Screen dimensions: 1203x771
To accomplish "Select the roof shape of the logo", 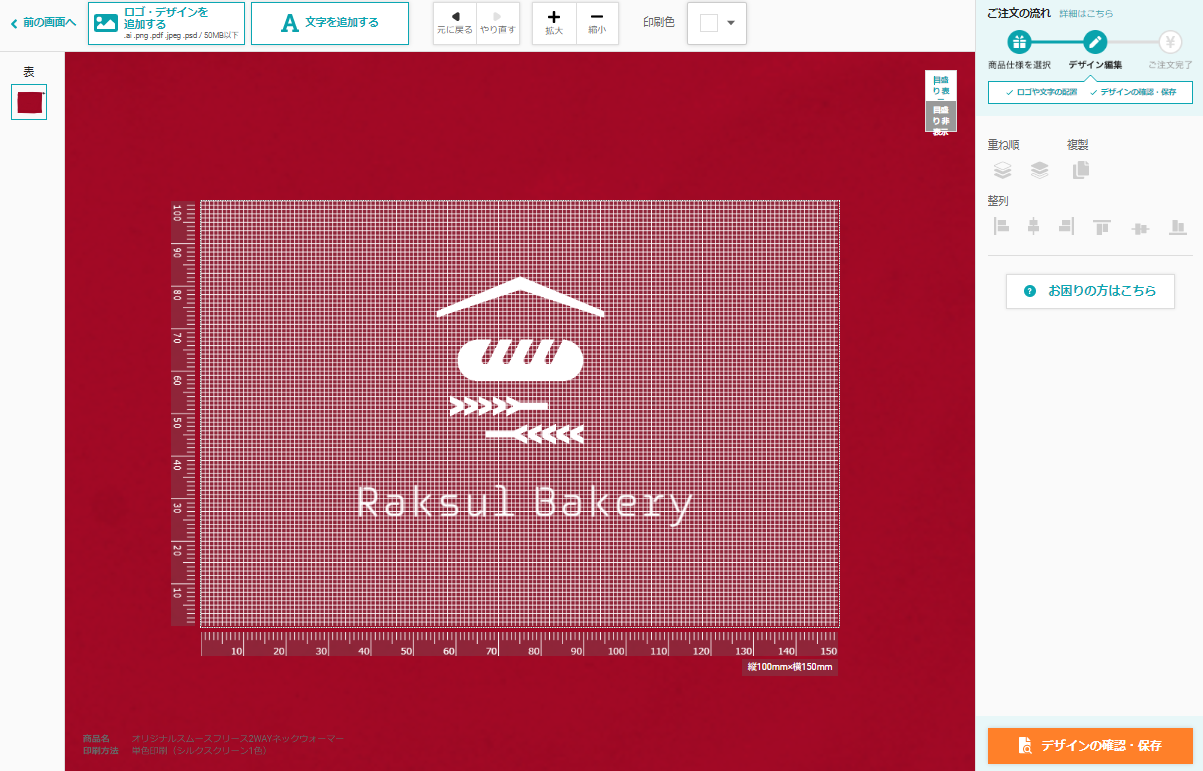I will click(x=520, y=296).
